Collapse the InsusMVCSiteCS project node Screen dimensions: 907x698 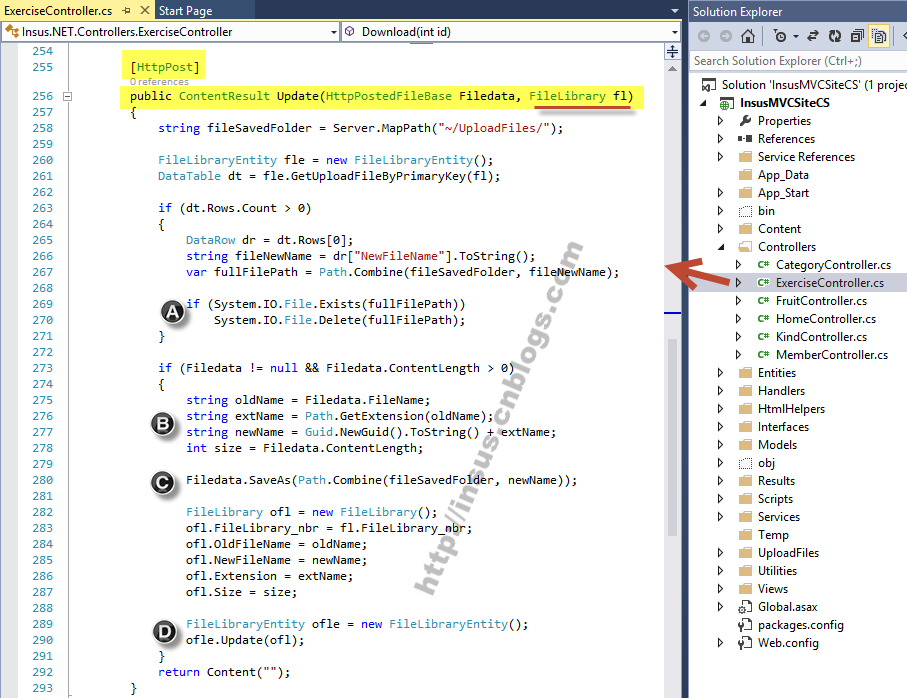[703, 104]
